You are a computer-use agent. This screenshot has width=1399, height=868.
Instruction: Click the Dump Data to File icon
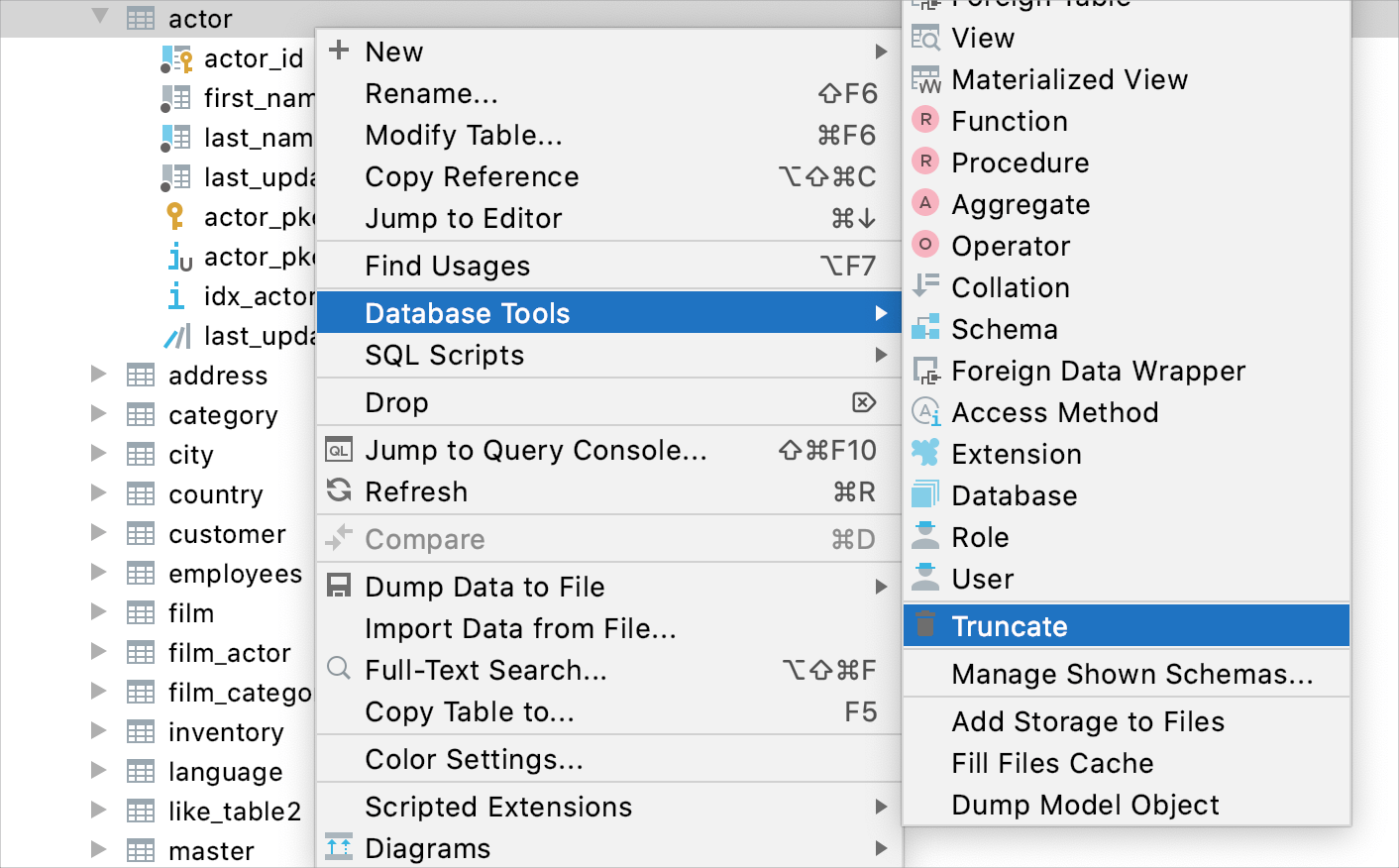338,586
